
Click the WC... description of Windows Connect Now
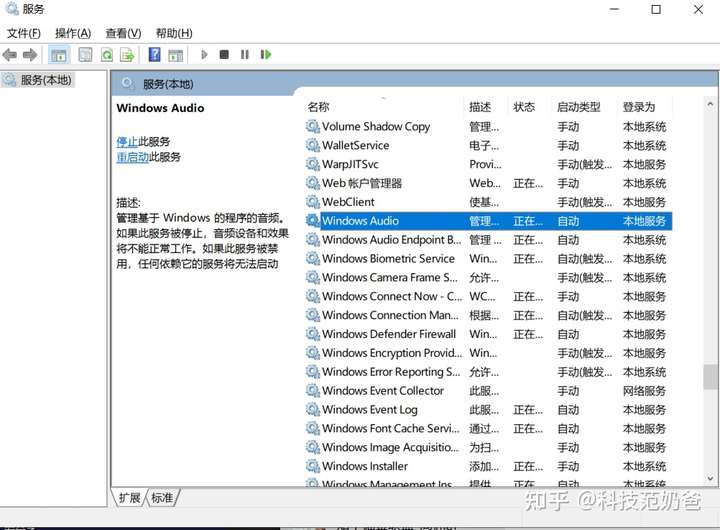pyautogui.click(x=482, y=296)
